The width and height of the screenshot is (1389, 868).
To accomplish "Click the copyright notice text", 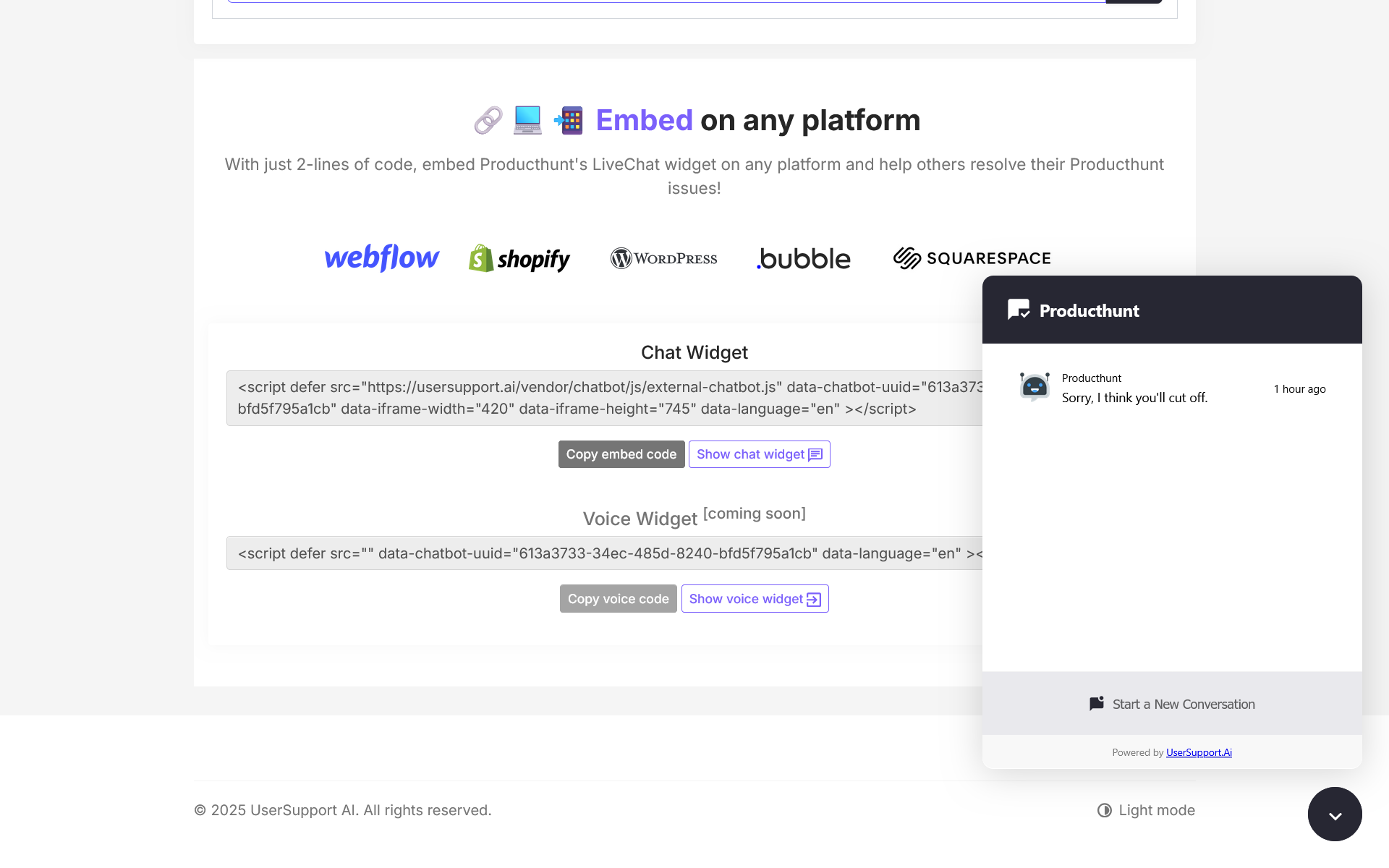I will (343, 810).
